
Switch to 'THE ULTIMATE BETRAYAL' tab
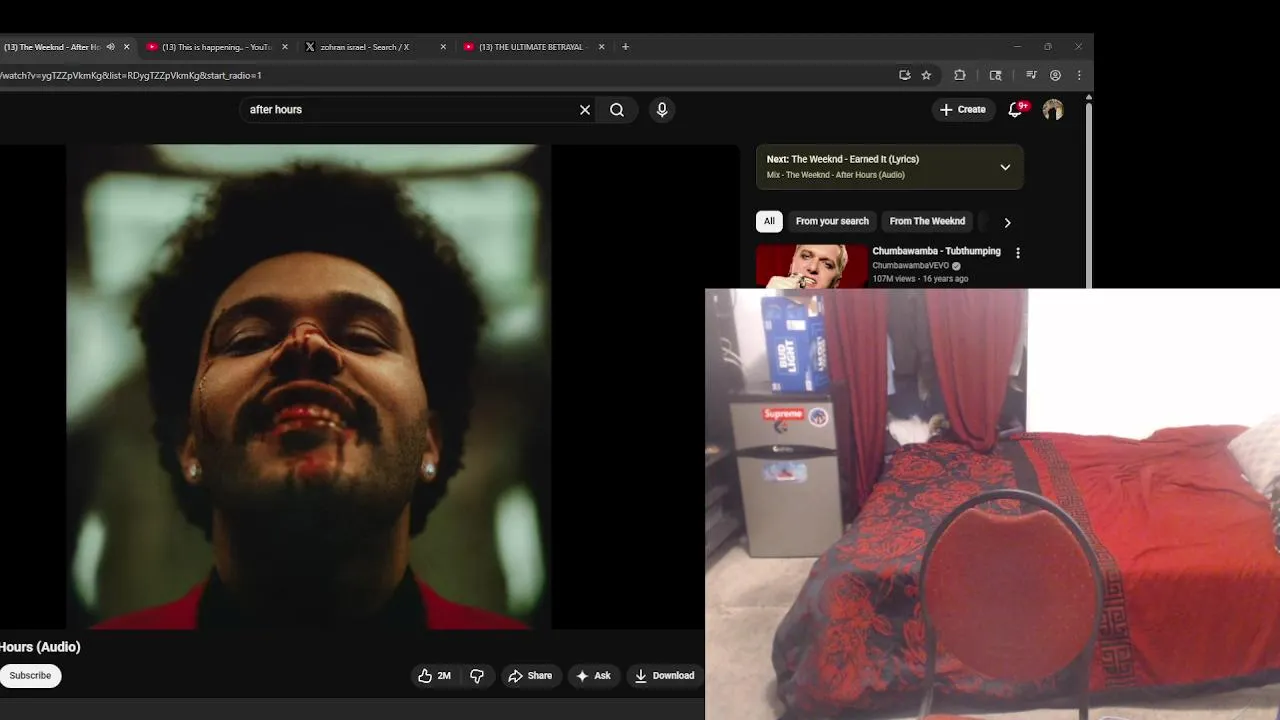pos(532,47)
